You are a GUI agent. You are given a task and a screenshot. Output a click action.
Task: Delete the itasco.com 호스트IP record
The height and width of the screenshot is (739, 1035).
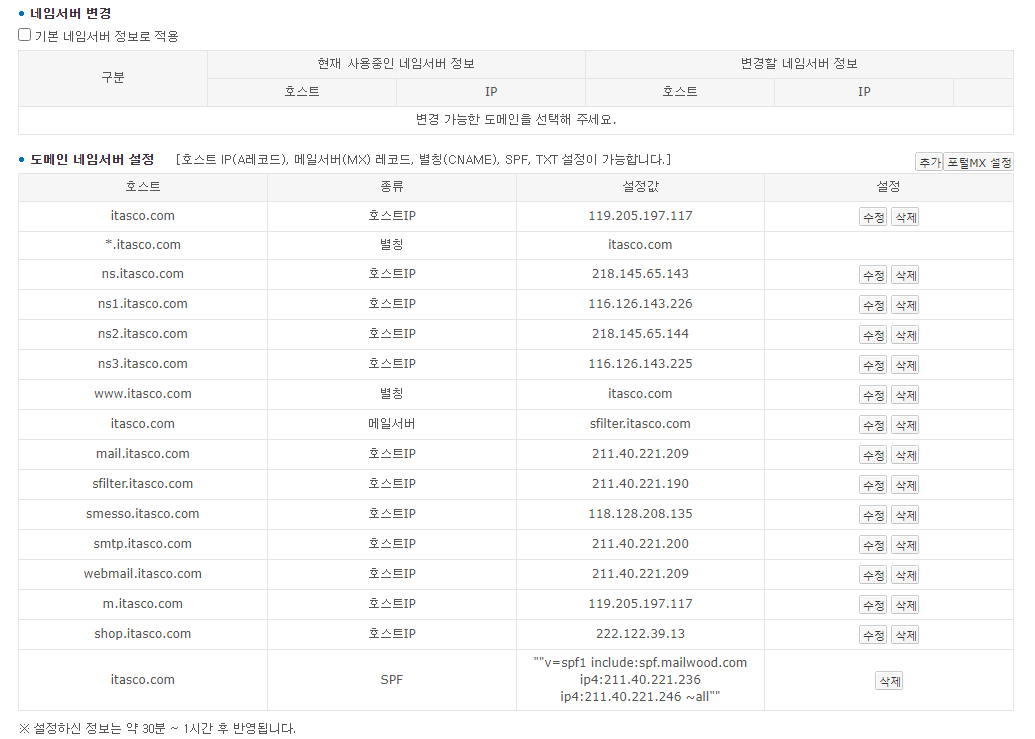click(x=905, y=217)
